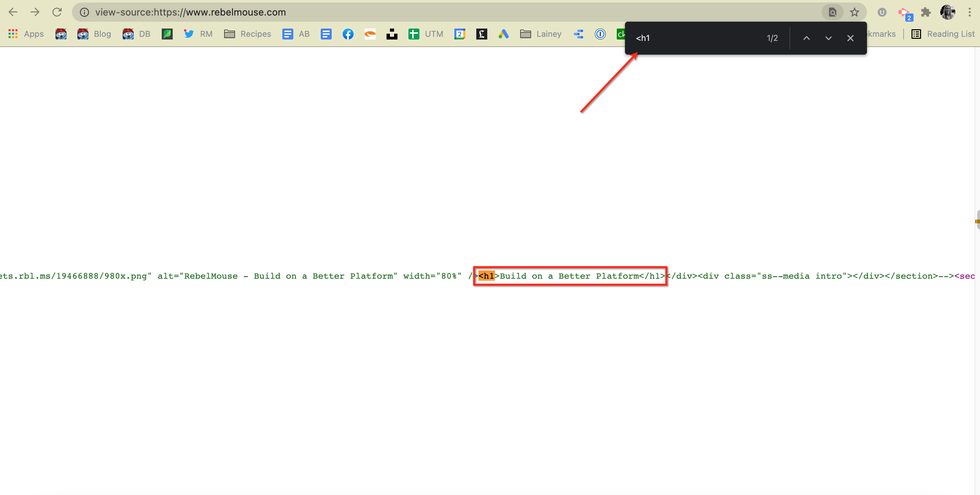Open the gray circular extension icon
The height and width of the screenshot is (495, 980).
click(882, 12)
